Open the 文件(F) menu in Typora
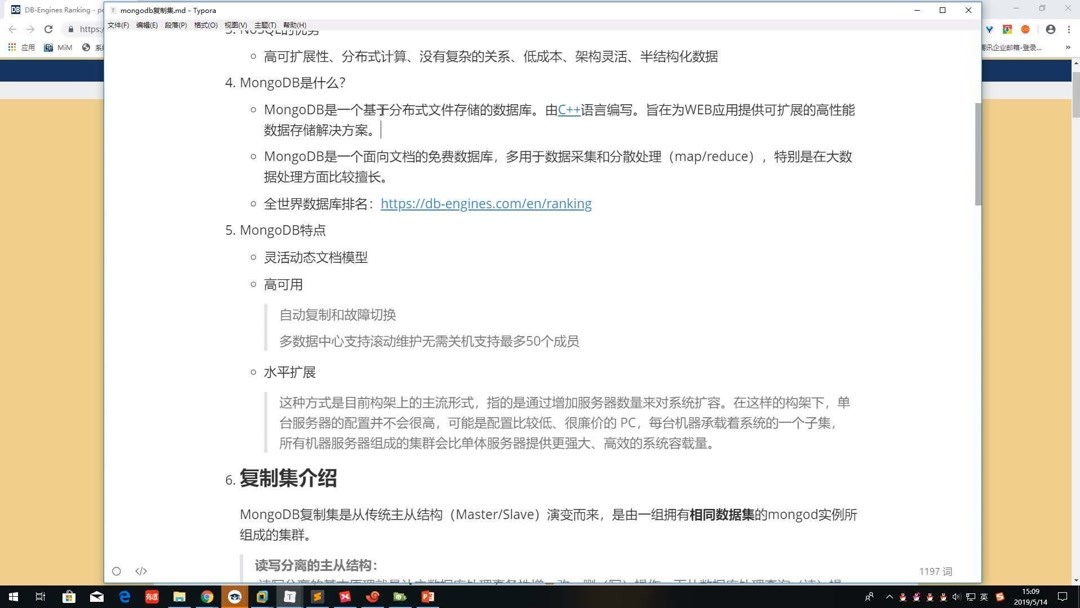 click(x=117, y=25)
